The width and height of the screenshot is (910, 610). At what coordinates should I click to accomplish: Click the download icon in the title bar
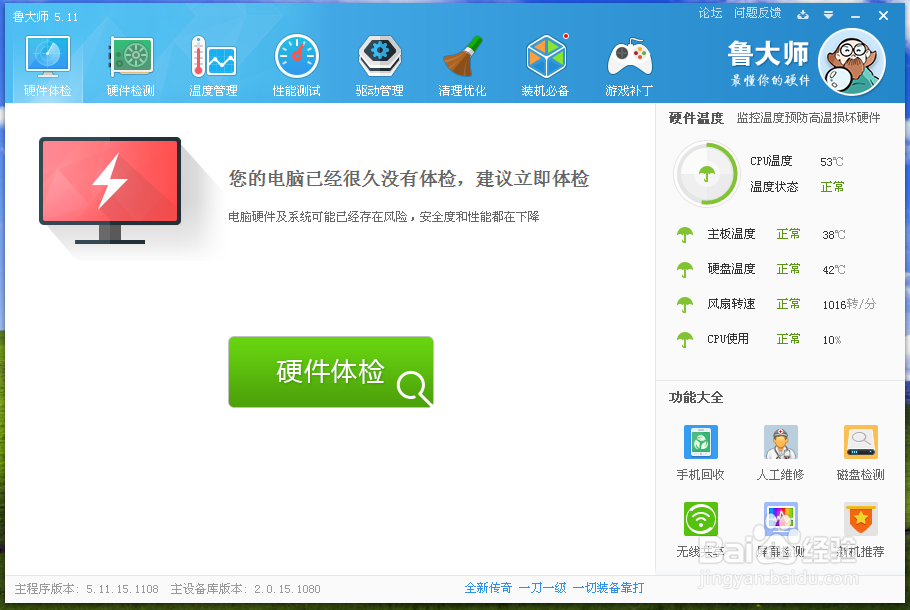[803, 14]
